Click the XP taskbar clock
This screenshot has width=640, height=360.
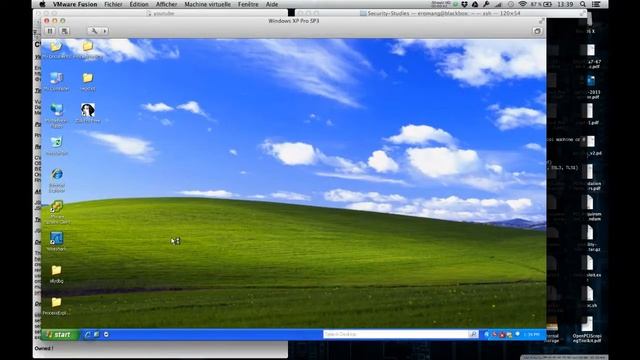coord(531,334)
